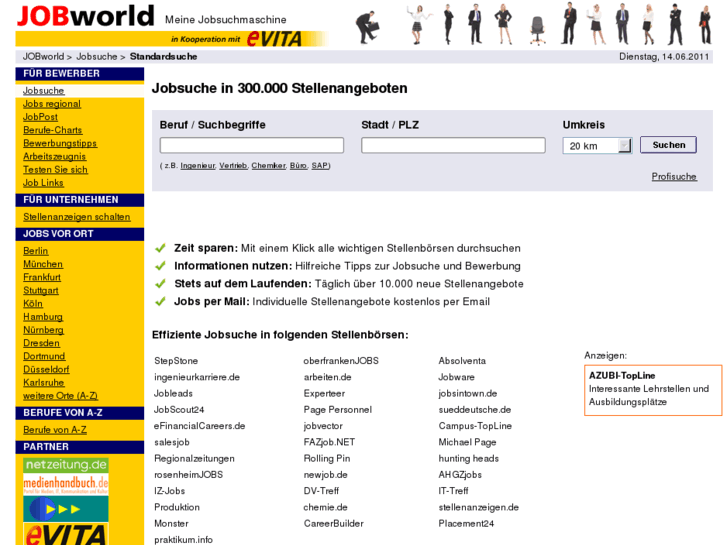Screen dimensions: 727x545
Task: Open jobs in Düsseldorf
Action: [x=46, y=370]
